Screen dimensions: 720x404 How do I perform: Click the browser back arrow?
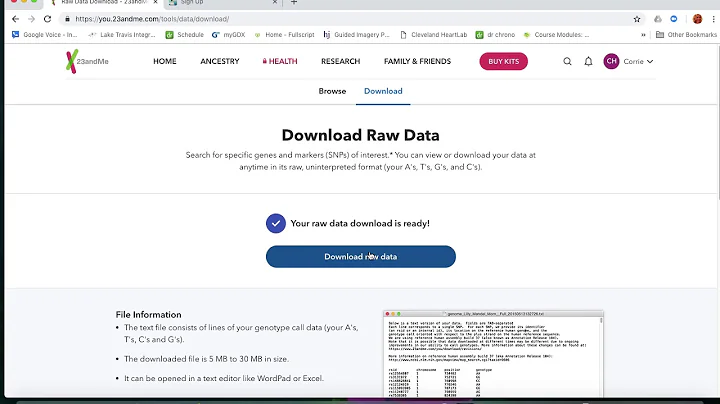point(15,19)
